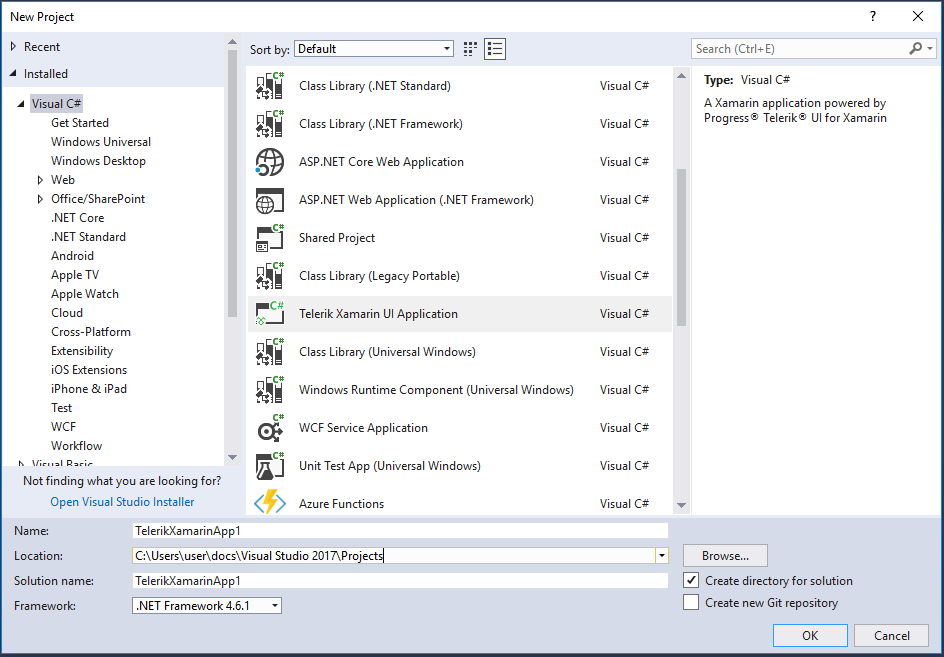This screenshot has width=944, height=657.
Task: Select Azure Functions template name
Action: (x=341, y=504)
